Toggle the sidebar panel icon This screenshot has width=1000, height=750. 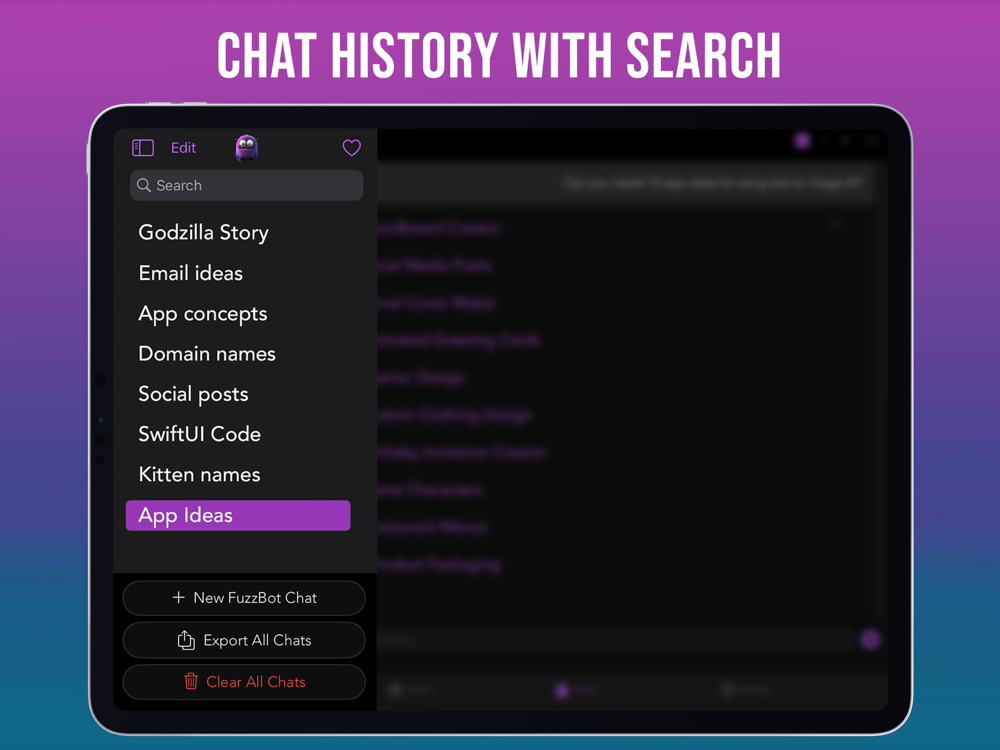pos(143,148)
